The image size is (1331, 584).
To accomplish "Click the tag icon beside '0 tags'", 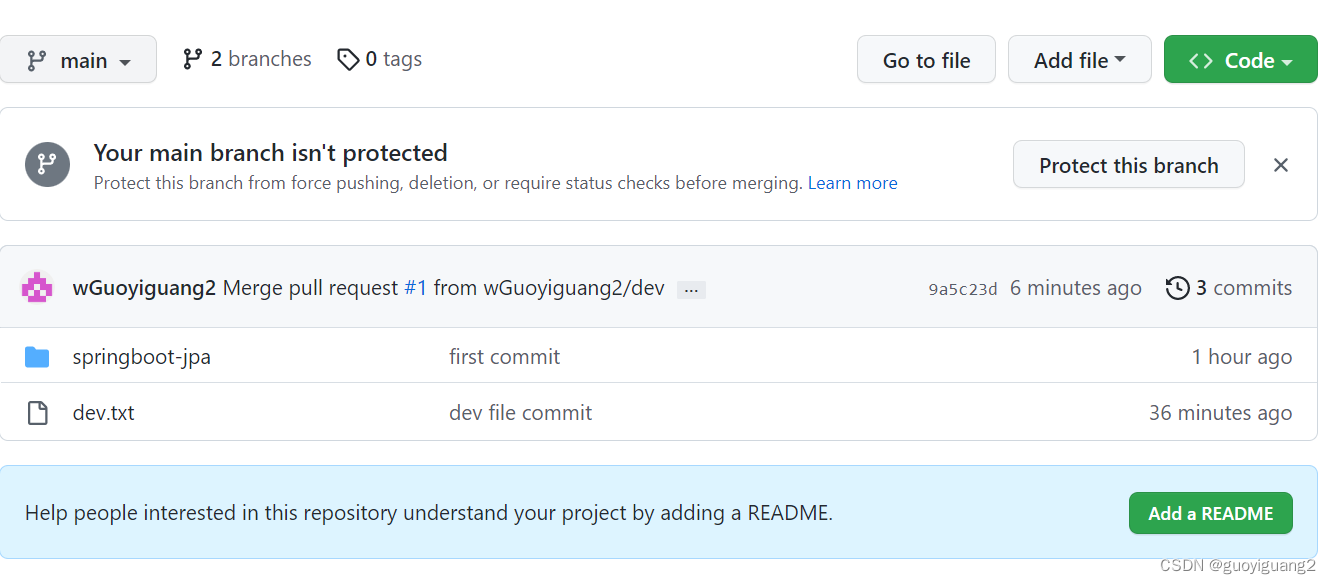I will (x=348, y=60).
